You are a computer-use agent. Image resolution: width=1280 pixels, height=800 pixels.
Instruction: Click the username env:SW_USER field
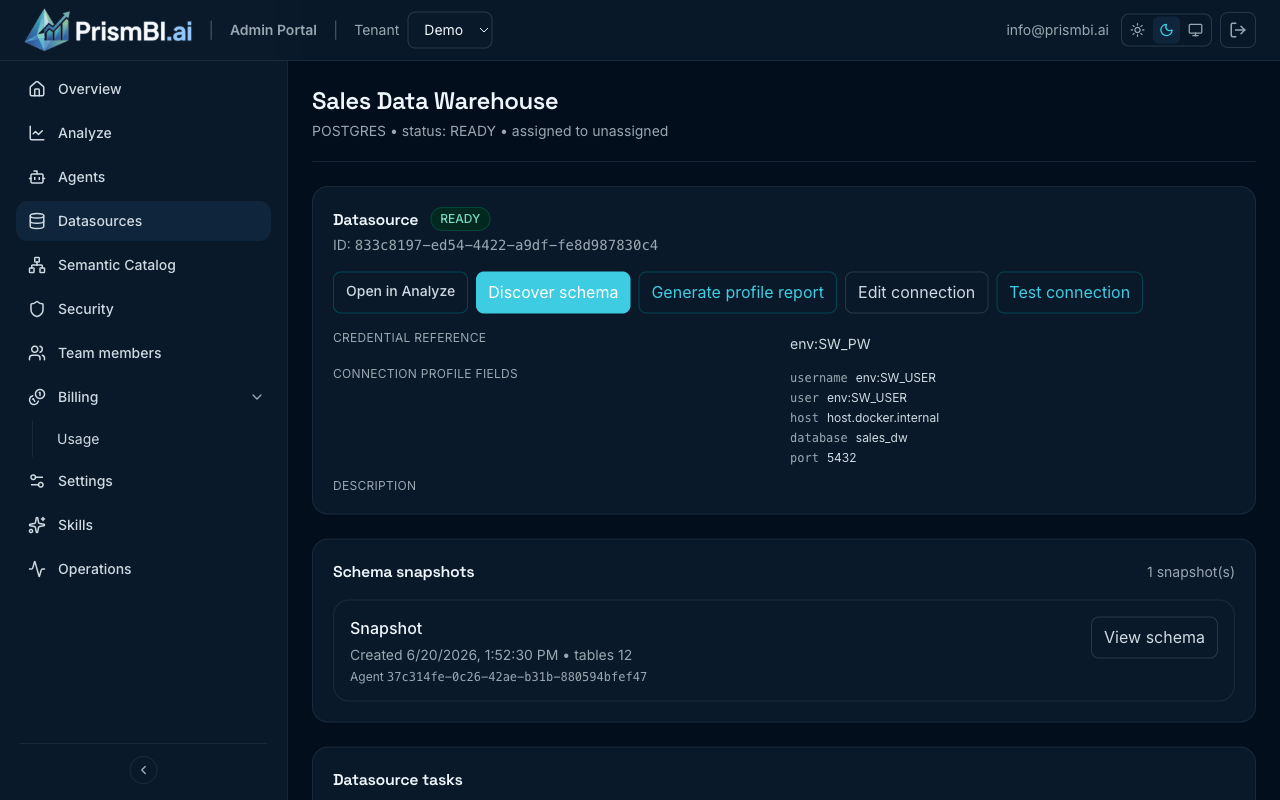863,378
